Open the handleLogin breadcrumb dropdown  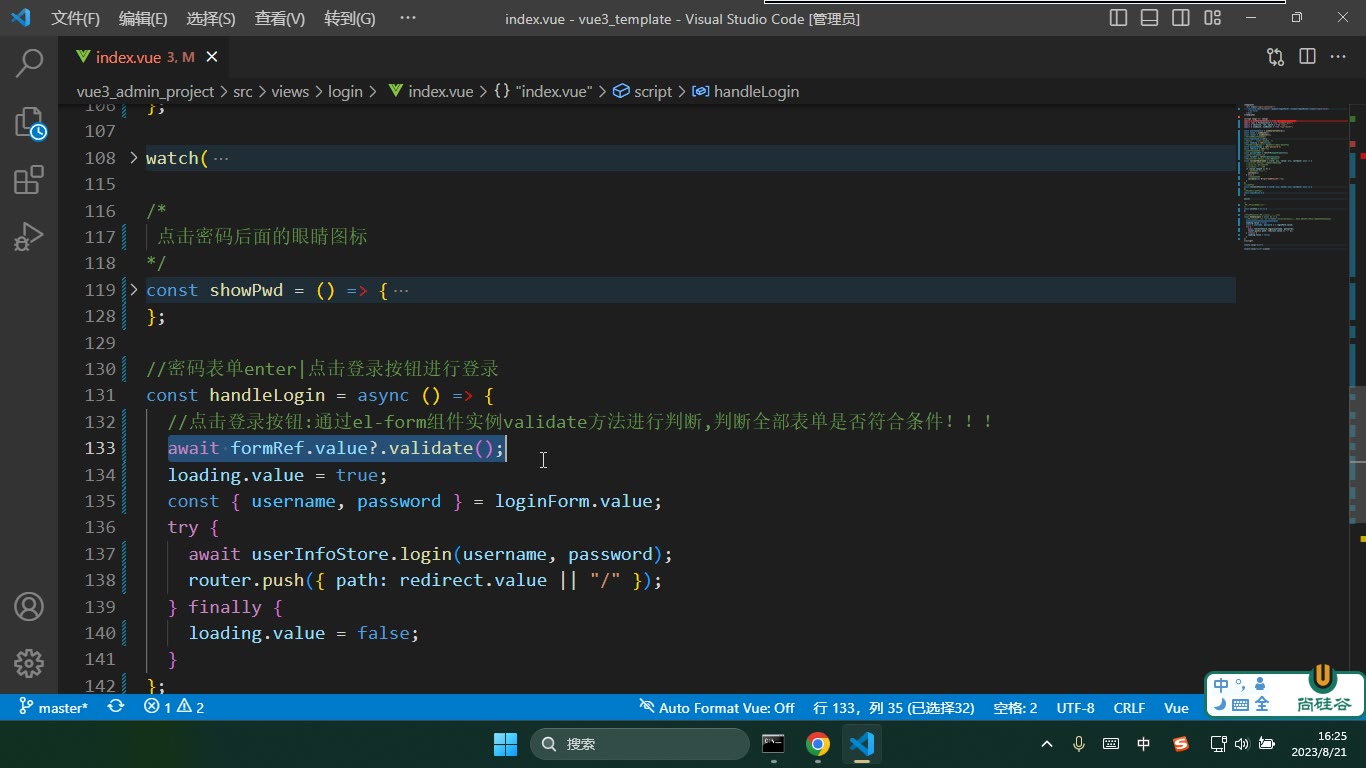pyautogui.click(x=746, y=91)
